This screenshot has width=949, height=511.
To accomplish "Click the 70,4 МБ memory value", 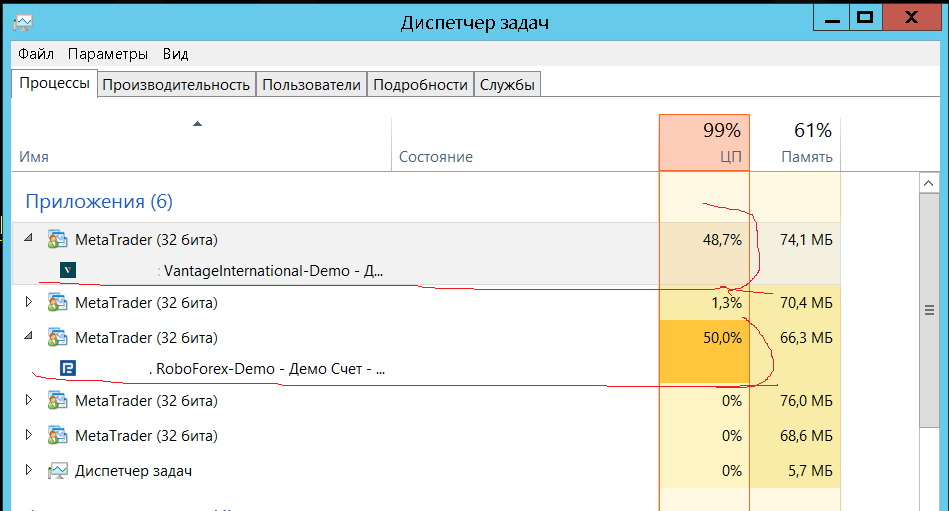I will pos(806,303).
